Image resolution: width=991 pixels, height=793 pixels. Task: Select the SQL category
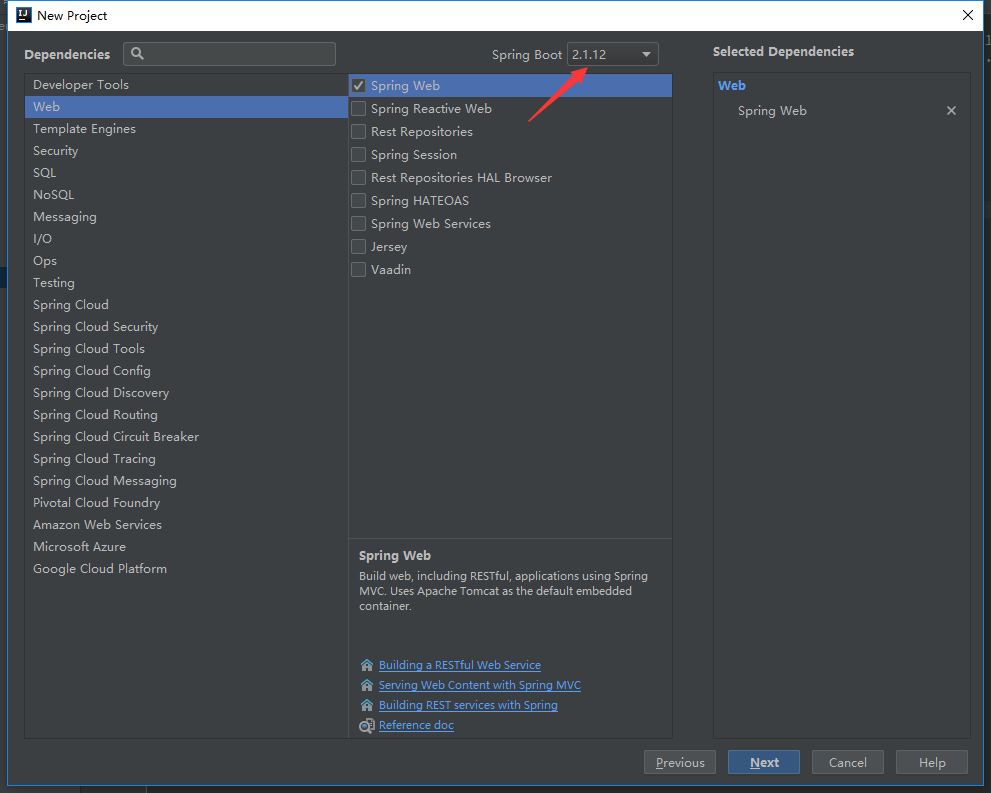pyautogui.click(x=186, y=173)
